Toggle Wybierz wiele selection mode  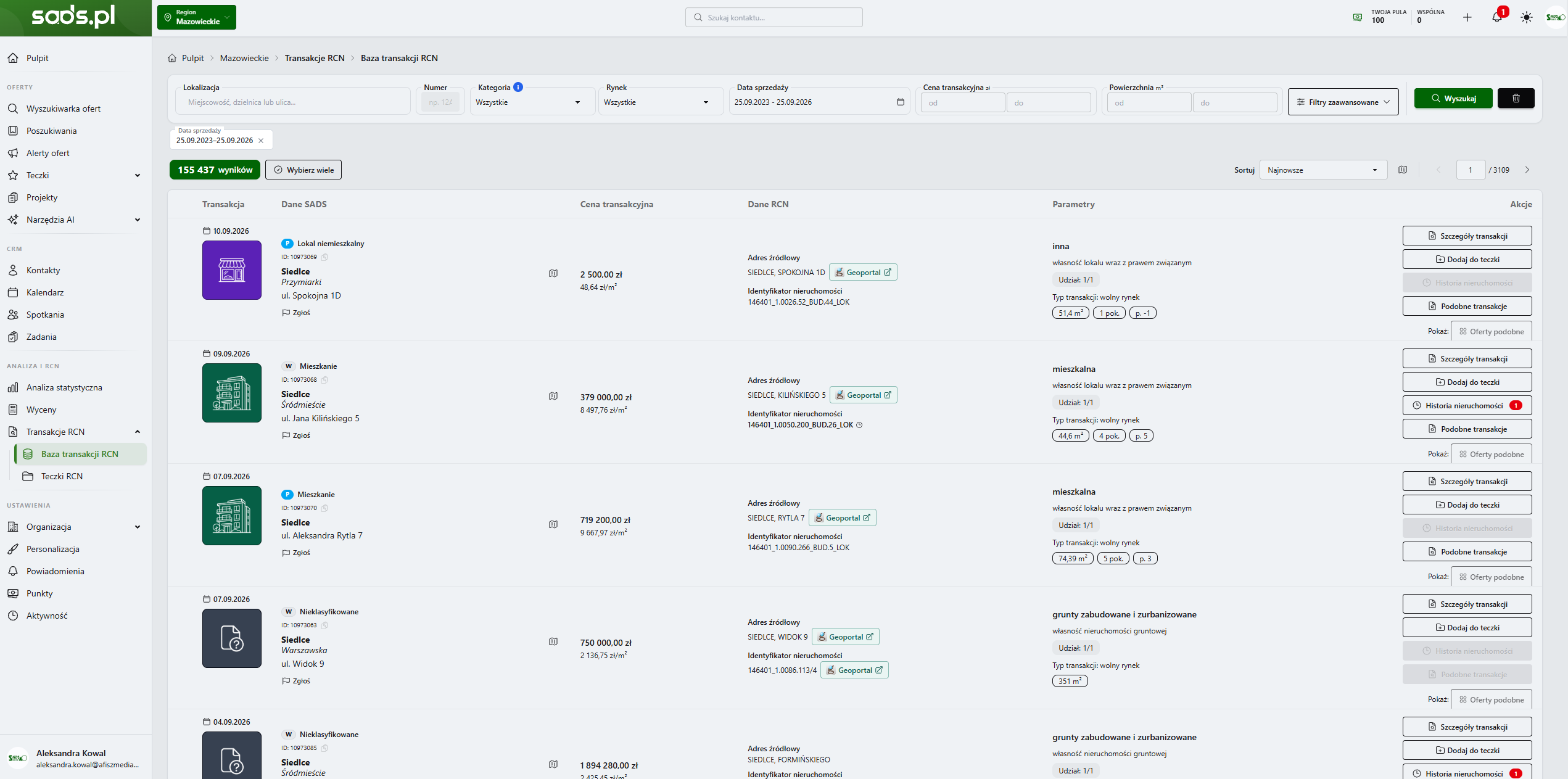point(303,170)
